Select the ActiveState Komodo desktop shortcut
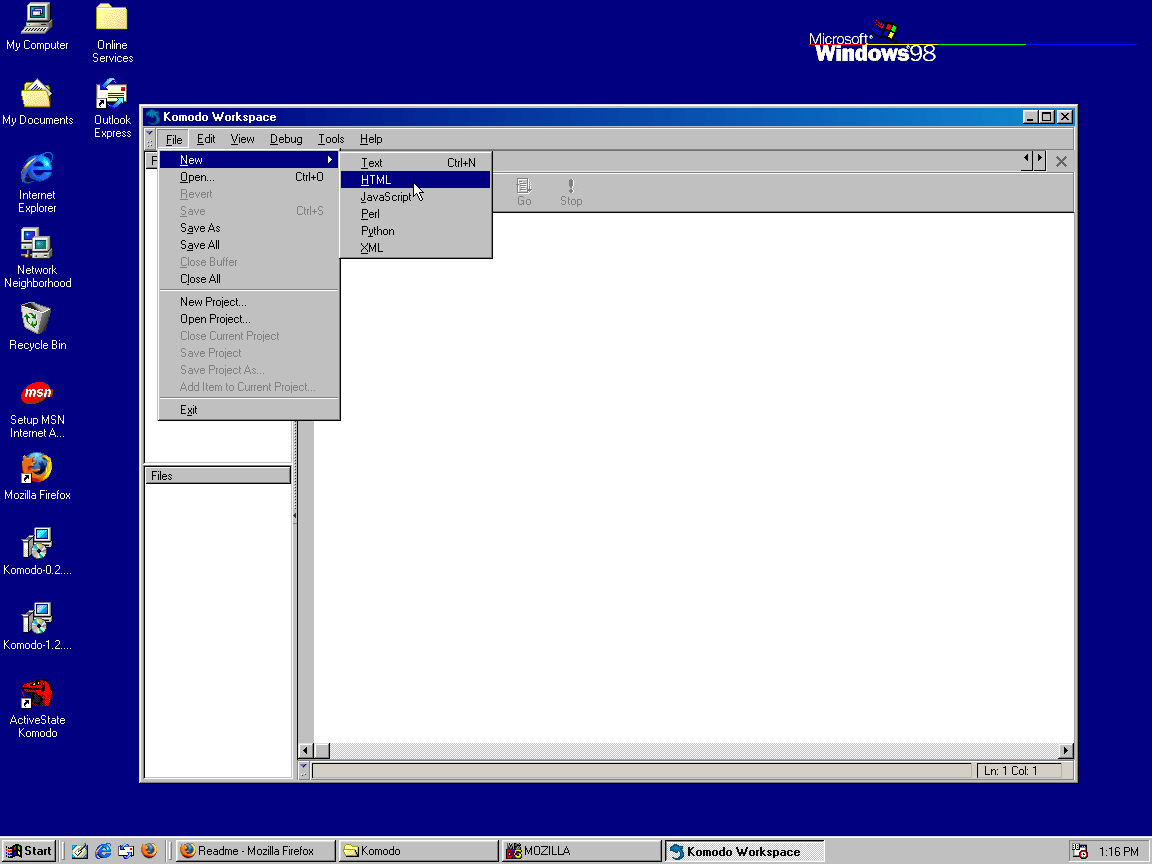This screenshot has width=1152, height=864. point(37,709)
